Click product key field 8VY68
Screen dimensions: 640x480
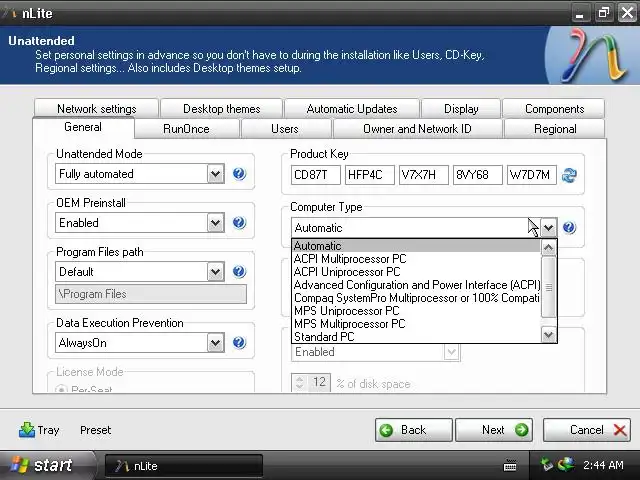tap(478, 175)
